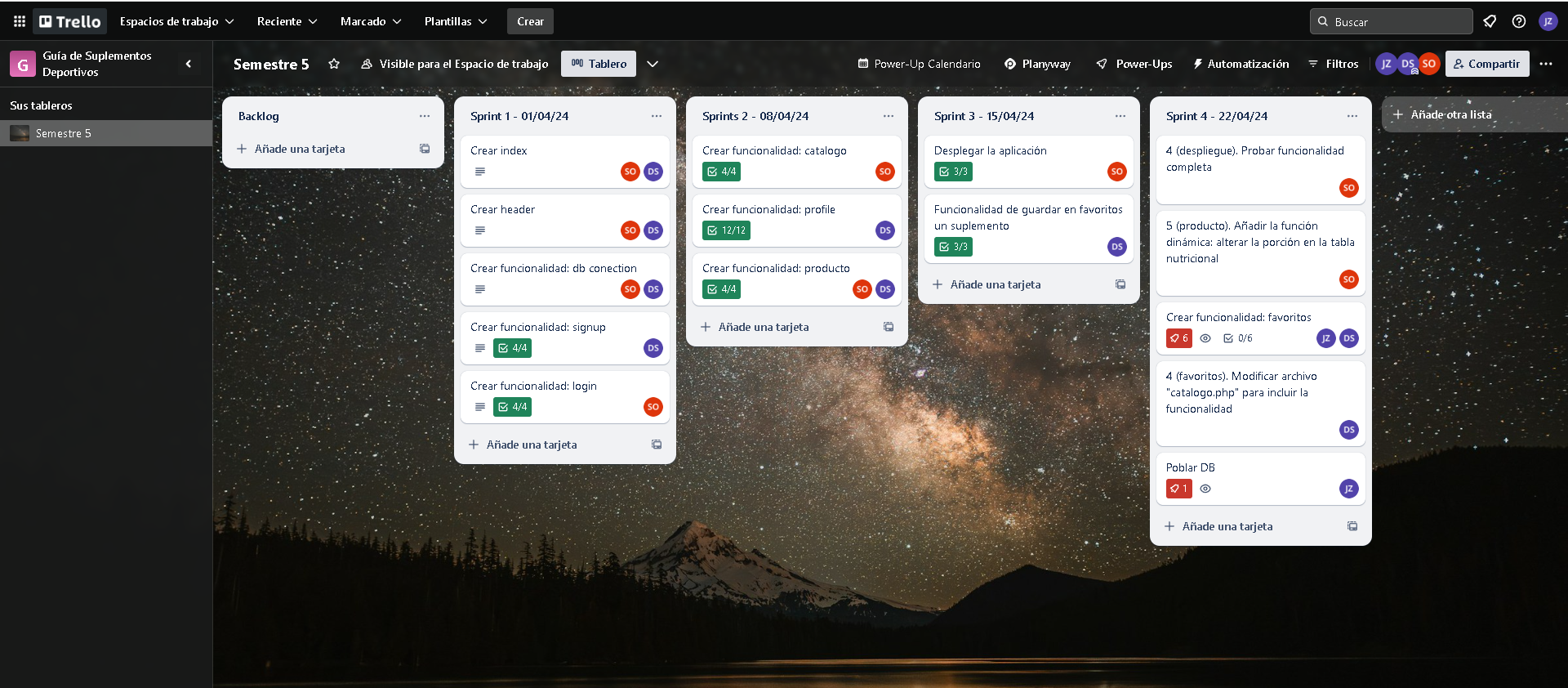The image size is (1568, 688).
Task: Create from template in Sprint 3 list
Action: (x=1120, y=284)
